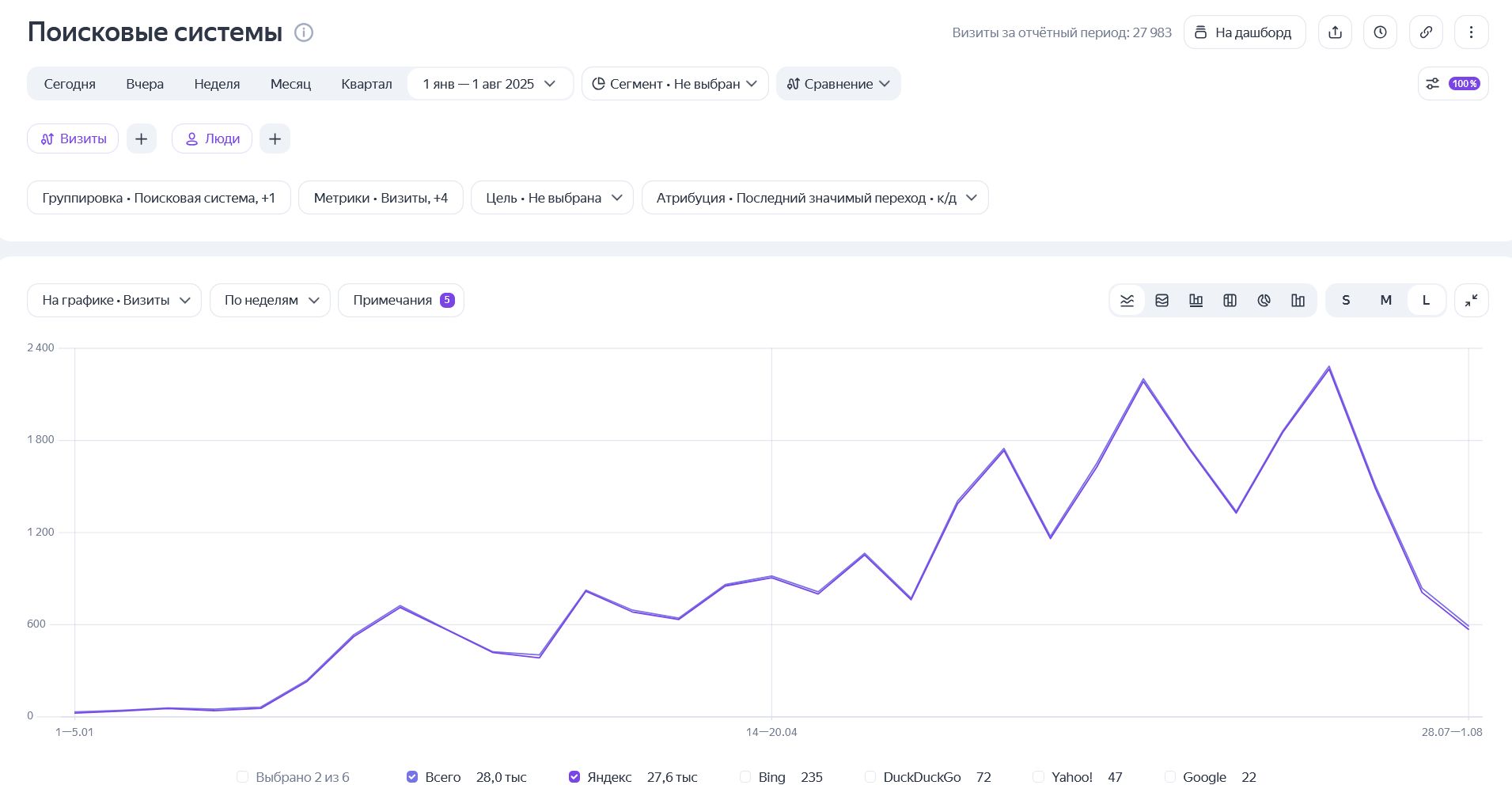Open the На графике · Визиты dropdown
This screenshot has height=804, width=1512.
[114, 301]
